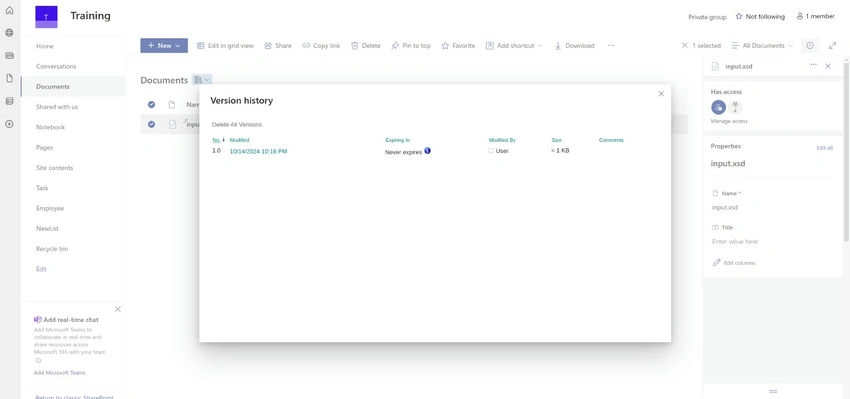This screenshot has width=850, height=399.
Task: Click Manage access in details pane
Action: pos(729,121)
